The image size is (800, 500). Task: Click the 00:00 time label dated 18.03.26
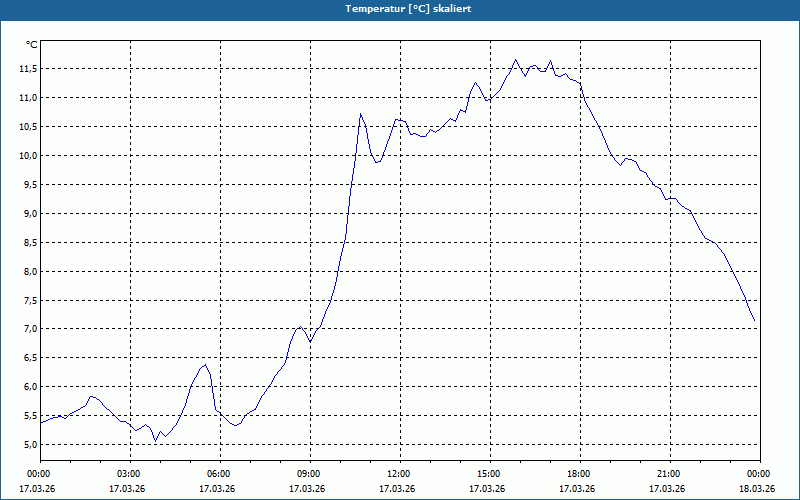(760, 474)
